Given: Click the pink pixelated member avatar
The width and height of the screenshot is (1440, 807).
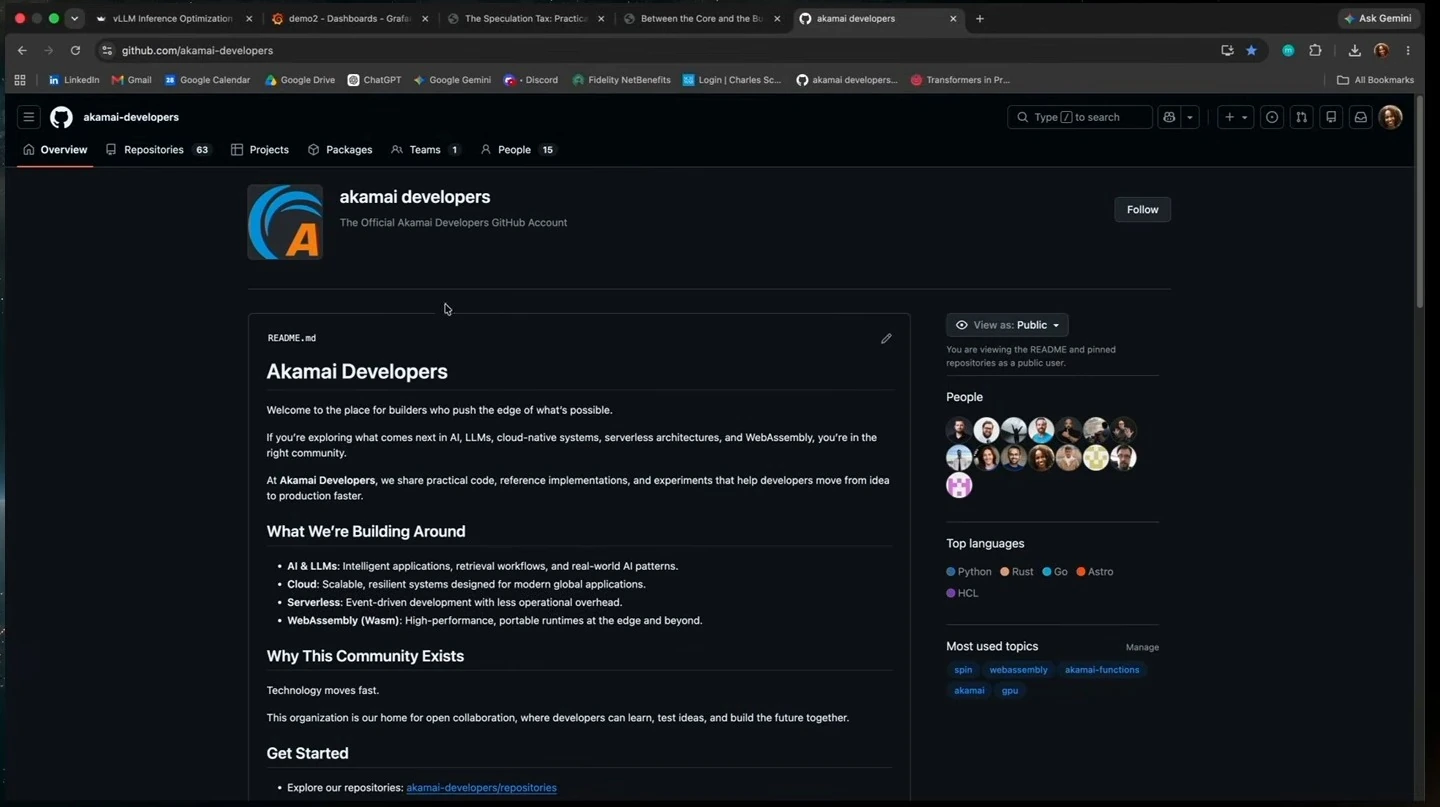Looking at the screenshot, I should tap(959, 486).
